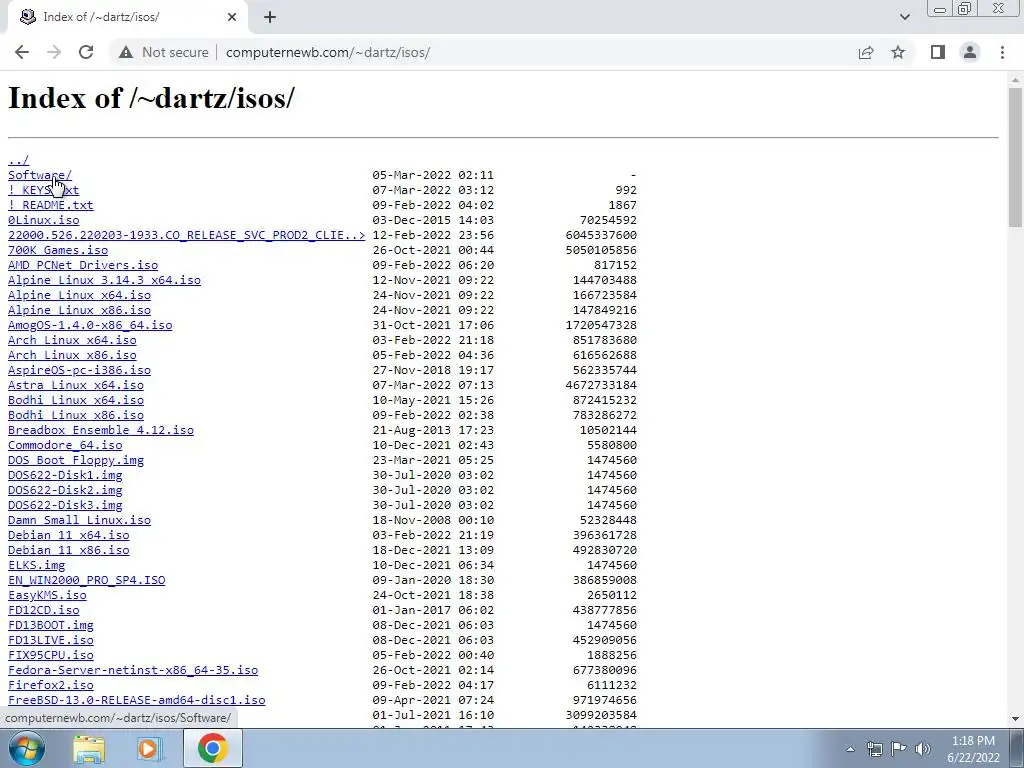Open the Windows Start orb
Screen dimensions: 1024x768
pos(27,748)
